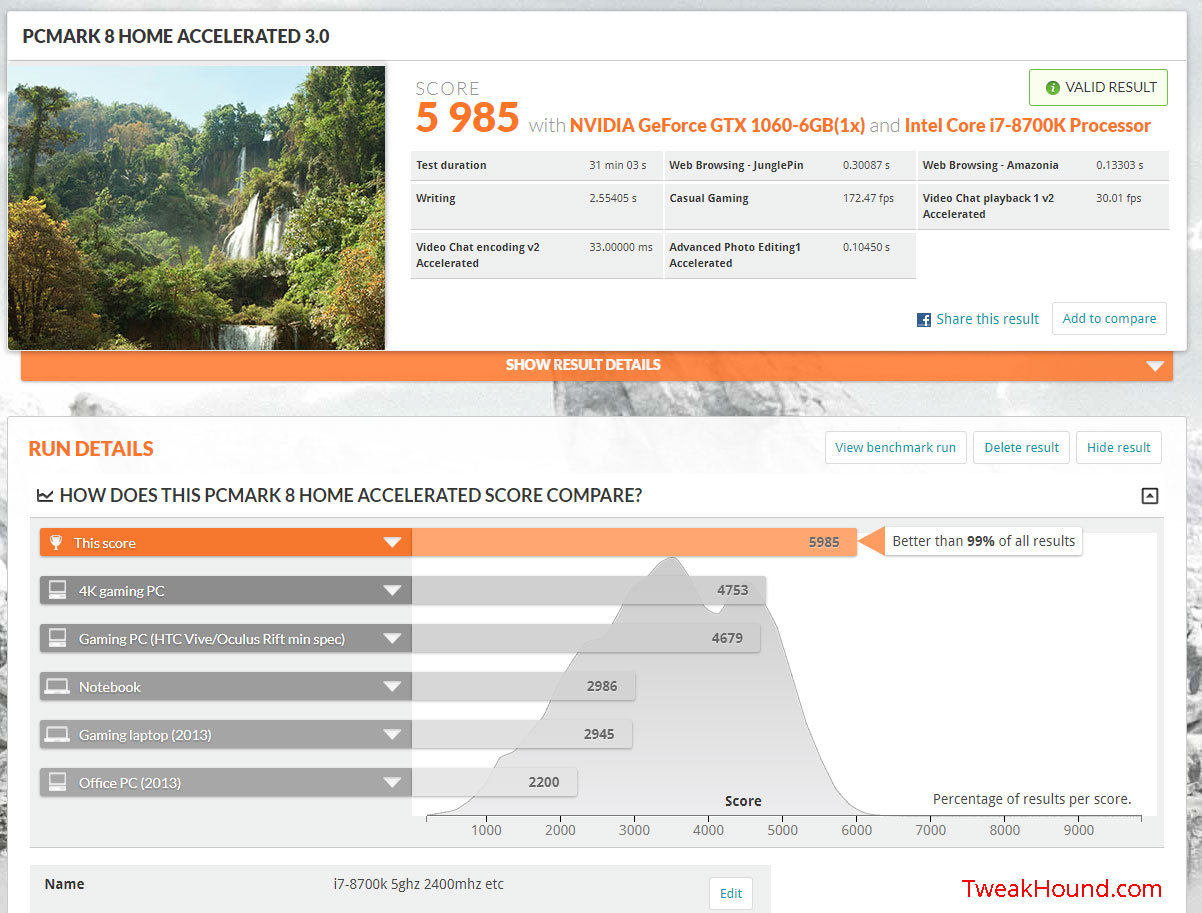Click the 4753 bar for 4K gaming PC
Viewport: 1202px width, 913px height.
click(x=589, y=591)
